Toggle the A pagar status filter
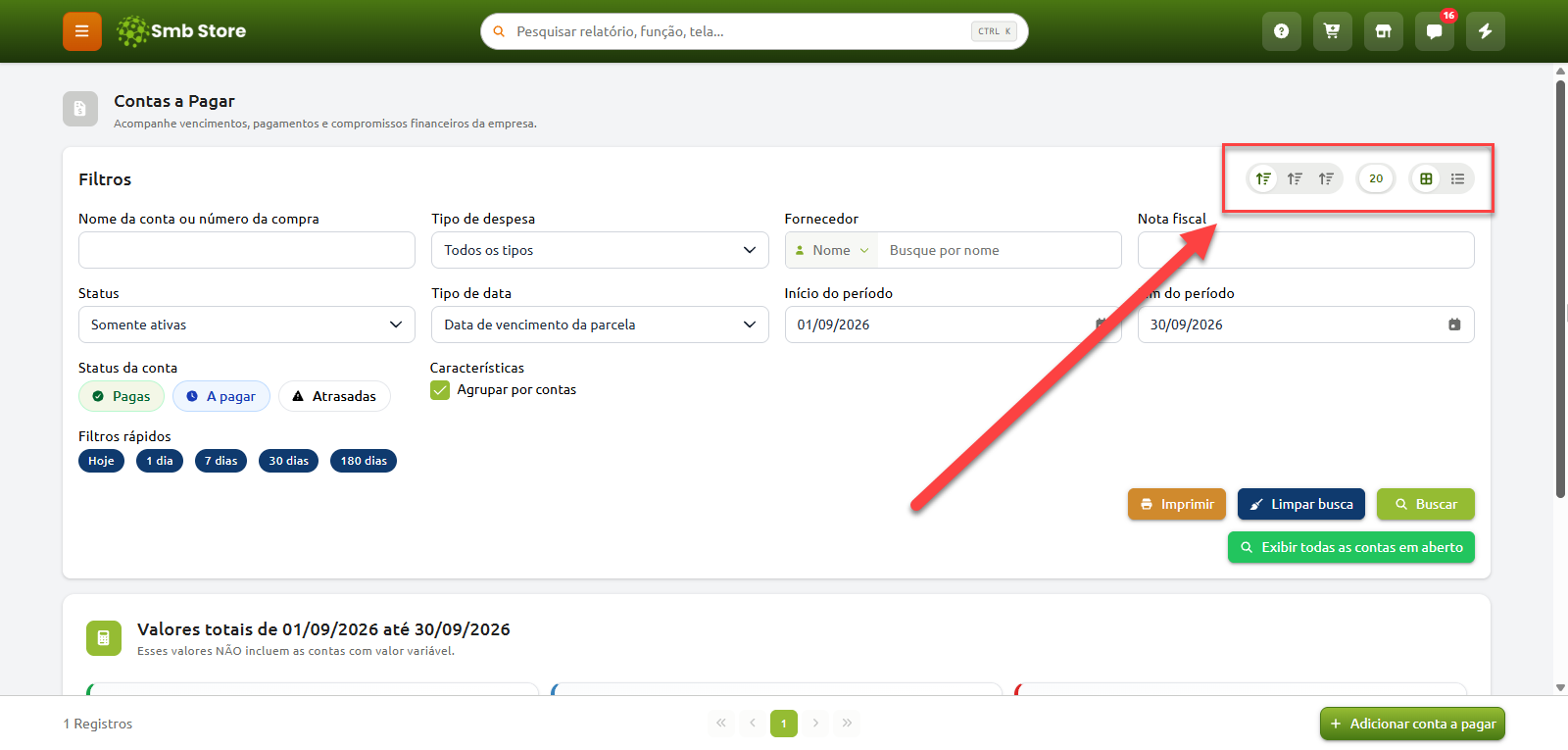The image size is (1568, 750). (x=221, y=396)
